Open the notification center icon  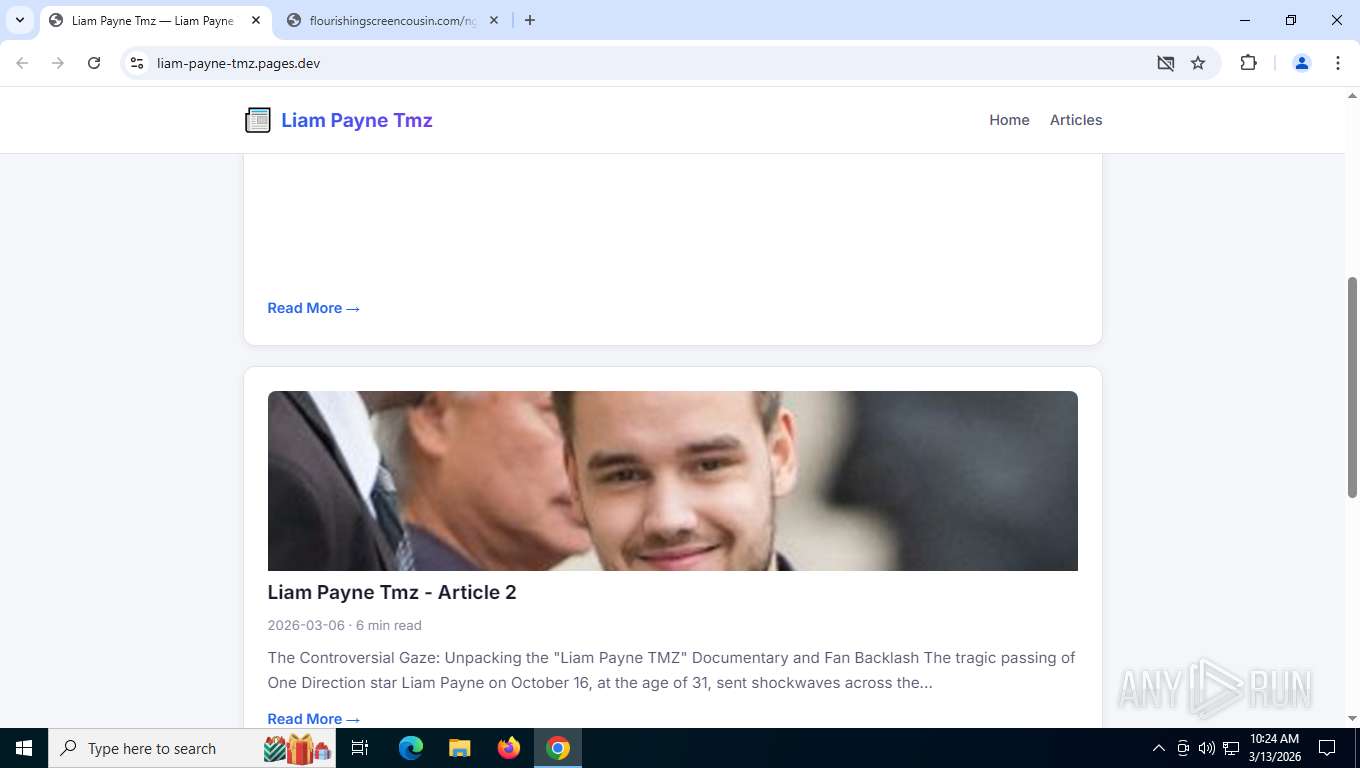(1327, 748)
